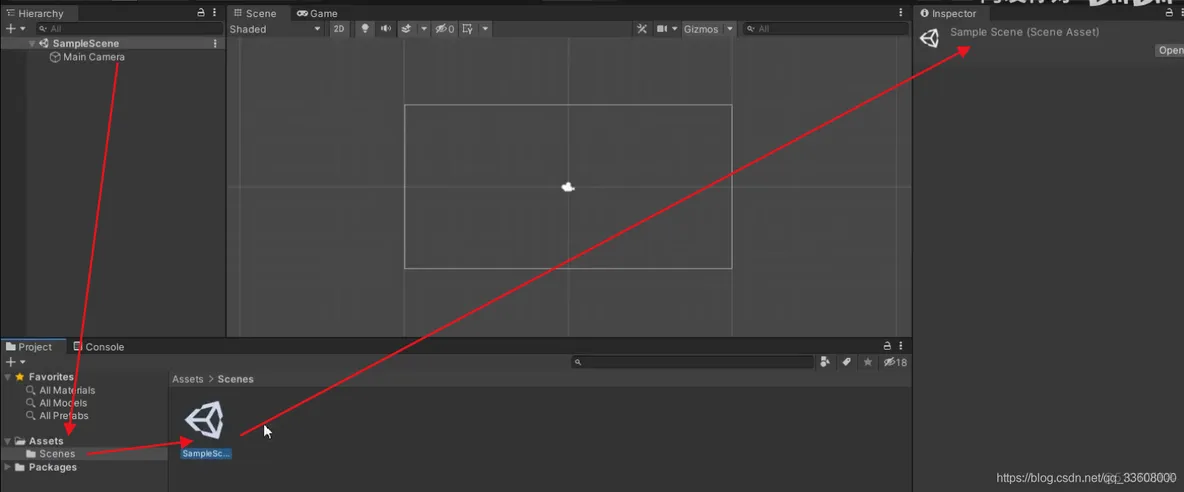Viewport: 1184px width, 492px height.
Task: Click the Main Camera cube icon
Action: click(55, 57)
